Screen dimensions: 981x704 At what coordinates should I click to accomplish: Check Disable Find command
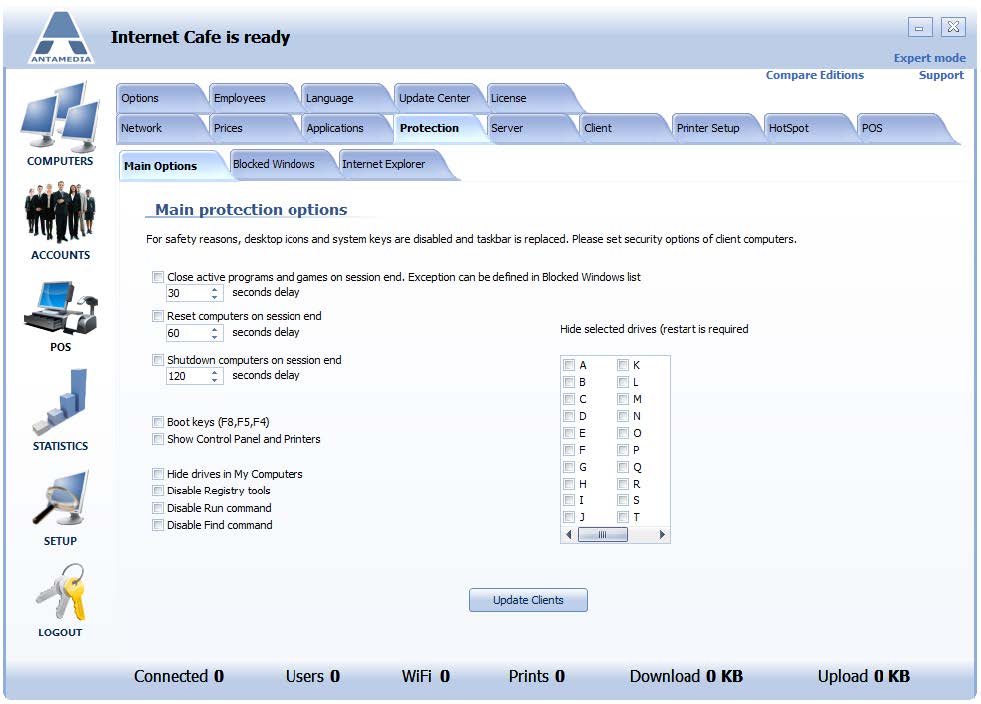click(x=158, y=525)
